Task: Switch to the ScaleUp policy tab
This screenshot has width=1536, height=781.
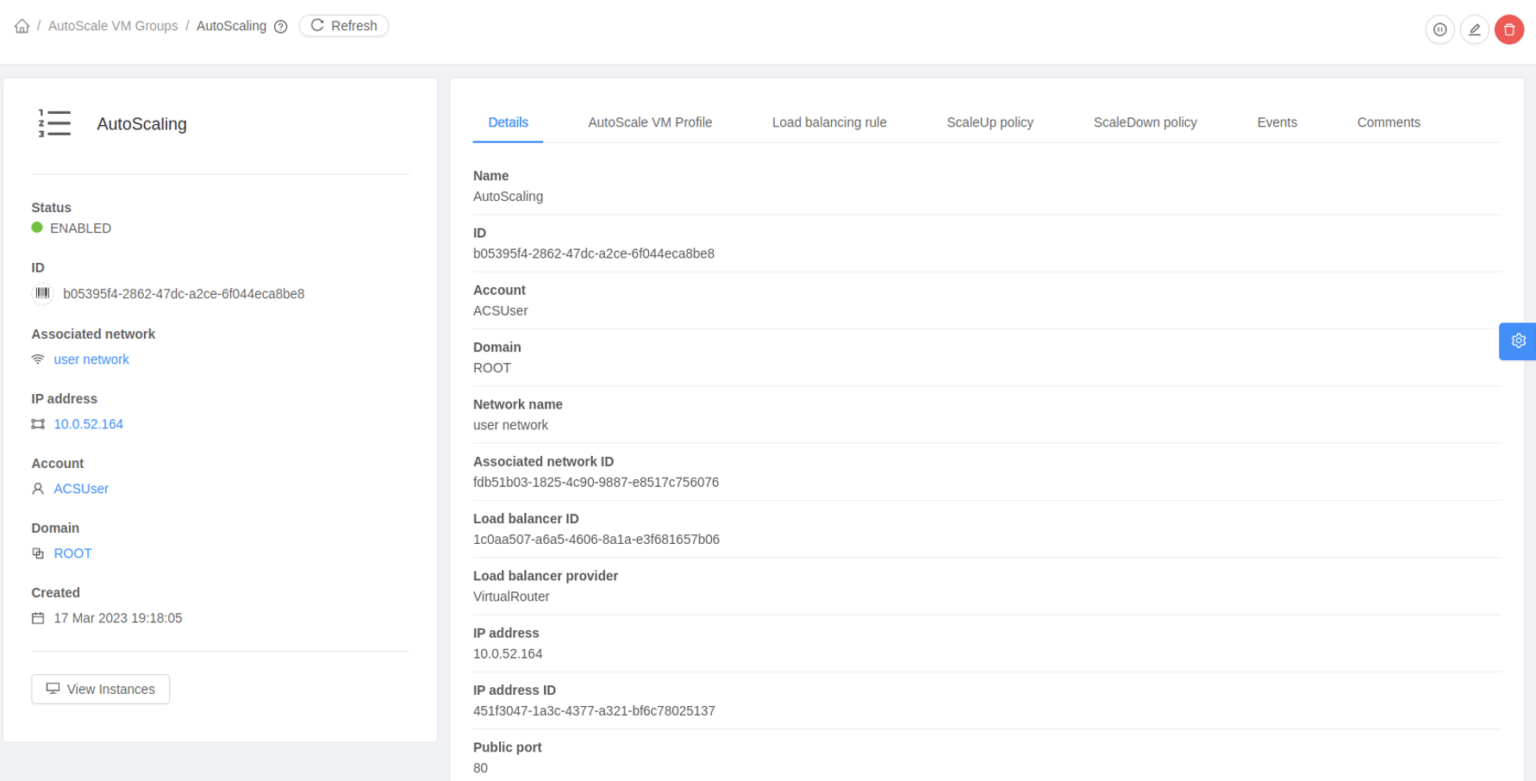Action: point(990,122)
